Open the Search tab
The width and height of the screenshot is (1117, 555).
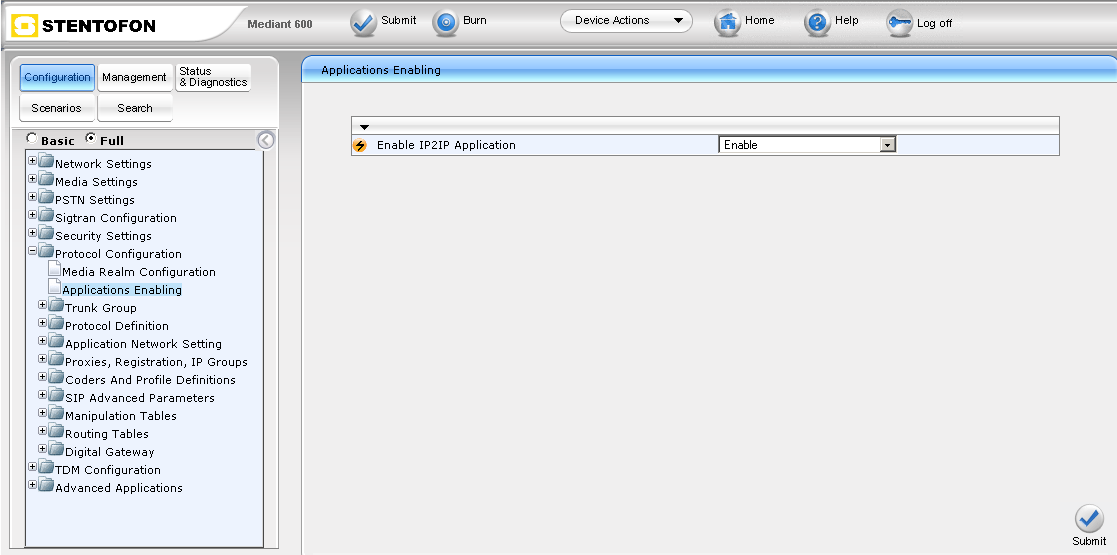coord(135,108)
